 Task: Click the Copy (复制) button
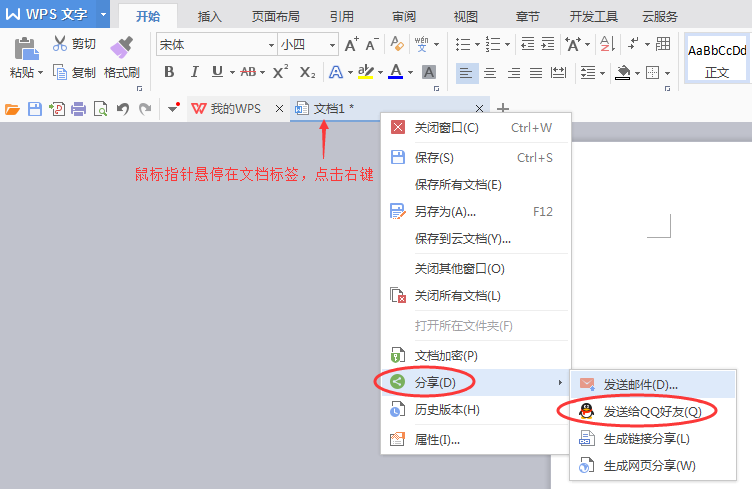[74, 72]
